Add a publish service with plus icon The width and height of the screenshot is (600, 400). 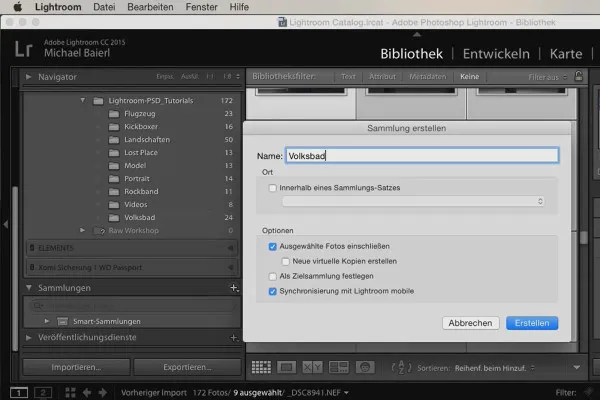coord(233,338)
